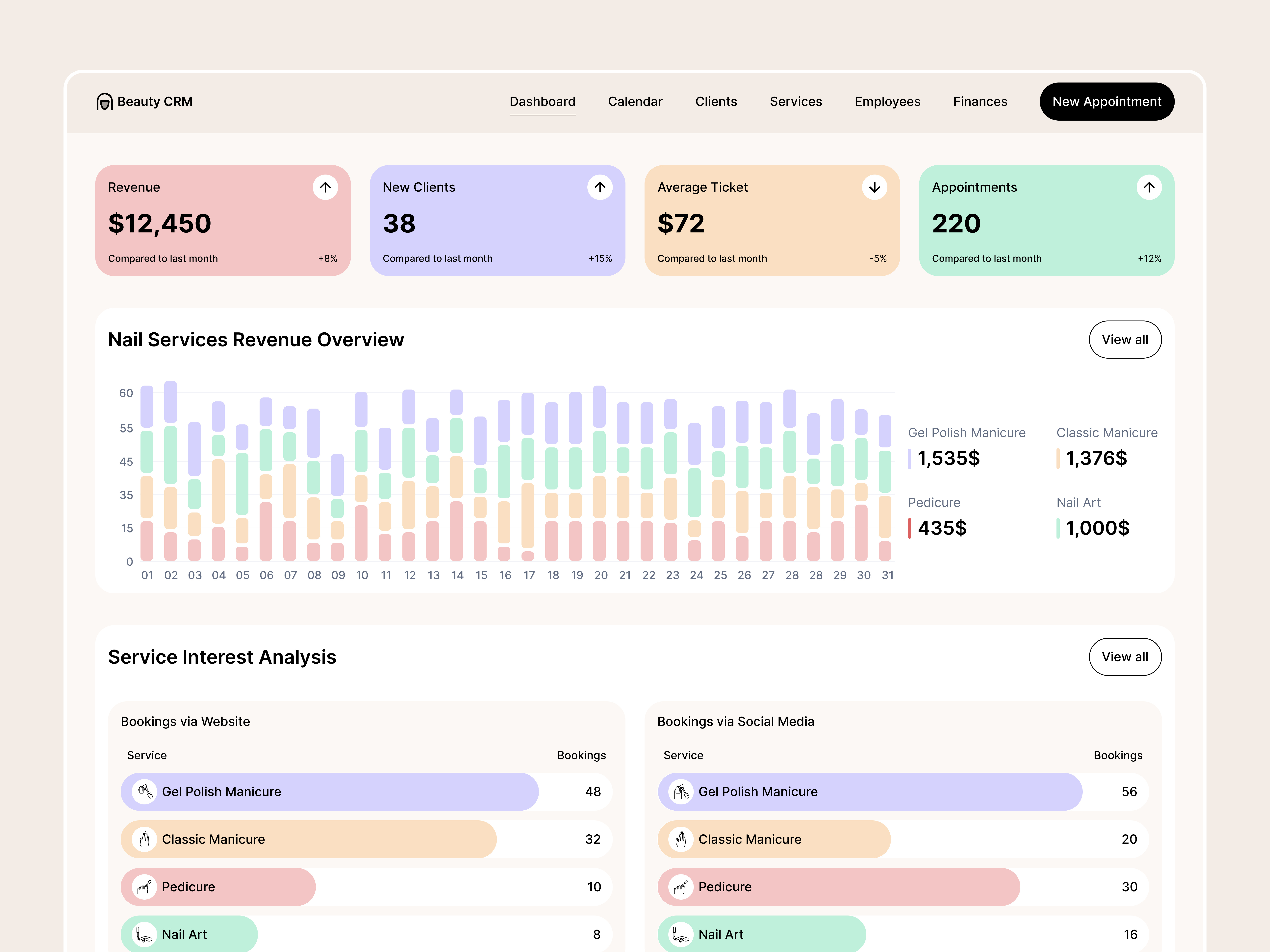Click the 48 bookings count
Viewport: 1270px width, 952px height.
(593, 792)
